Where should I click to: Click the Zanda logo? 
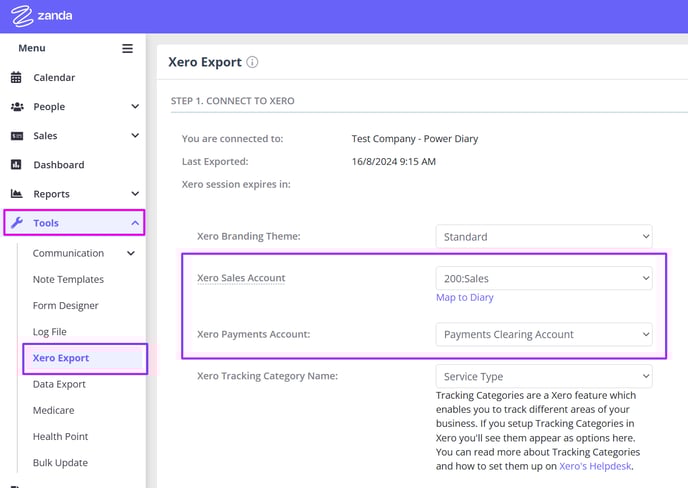[42, 16]
